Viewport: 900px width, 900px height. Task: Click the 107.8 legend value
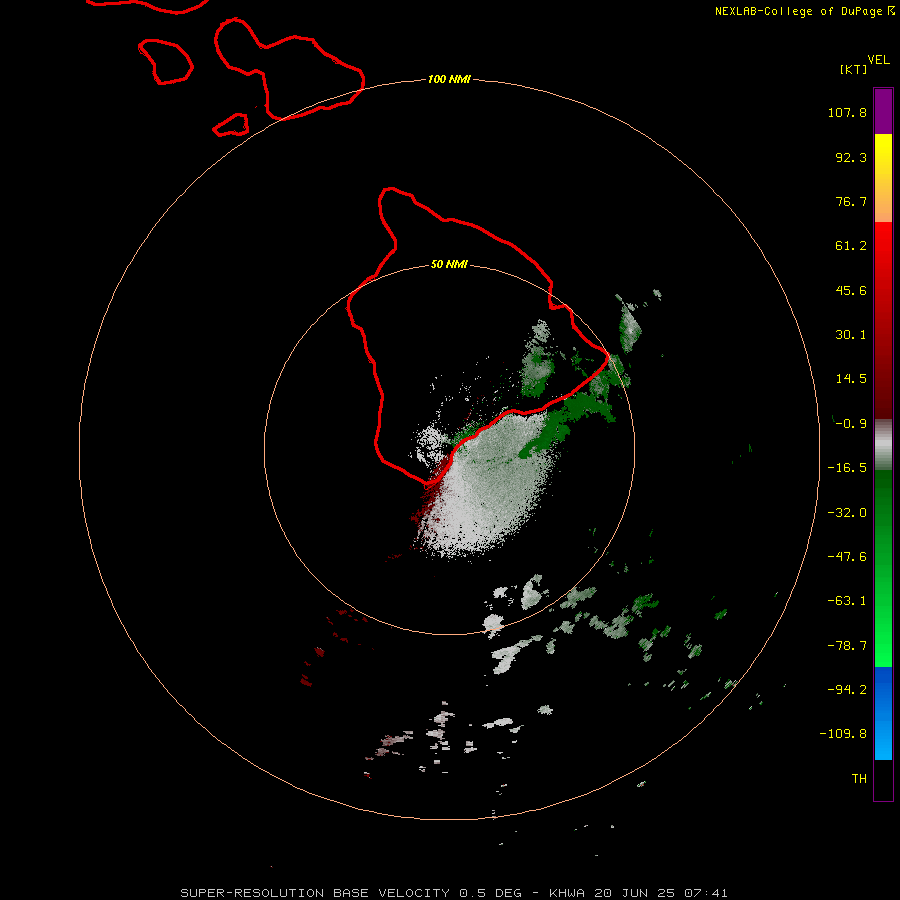(847, 112)
